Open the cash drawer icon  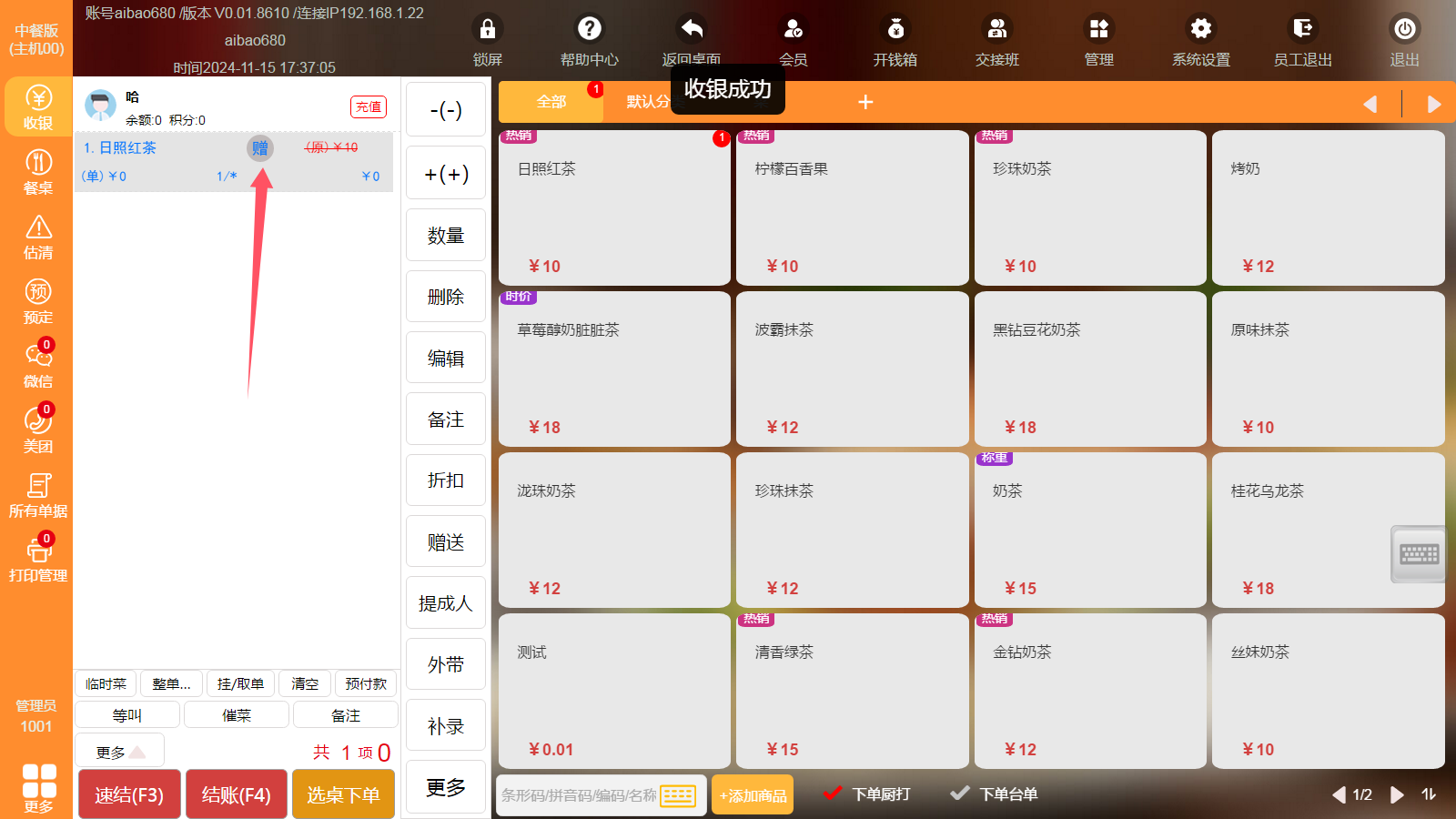[x=895, y=30]
